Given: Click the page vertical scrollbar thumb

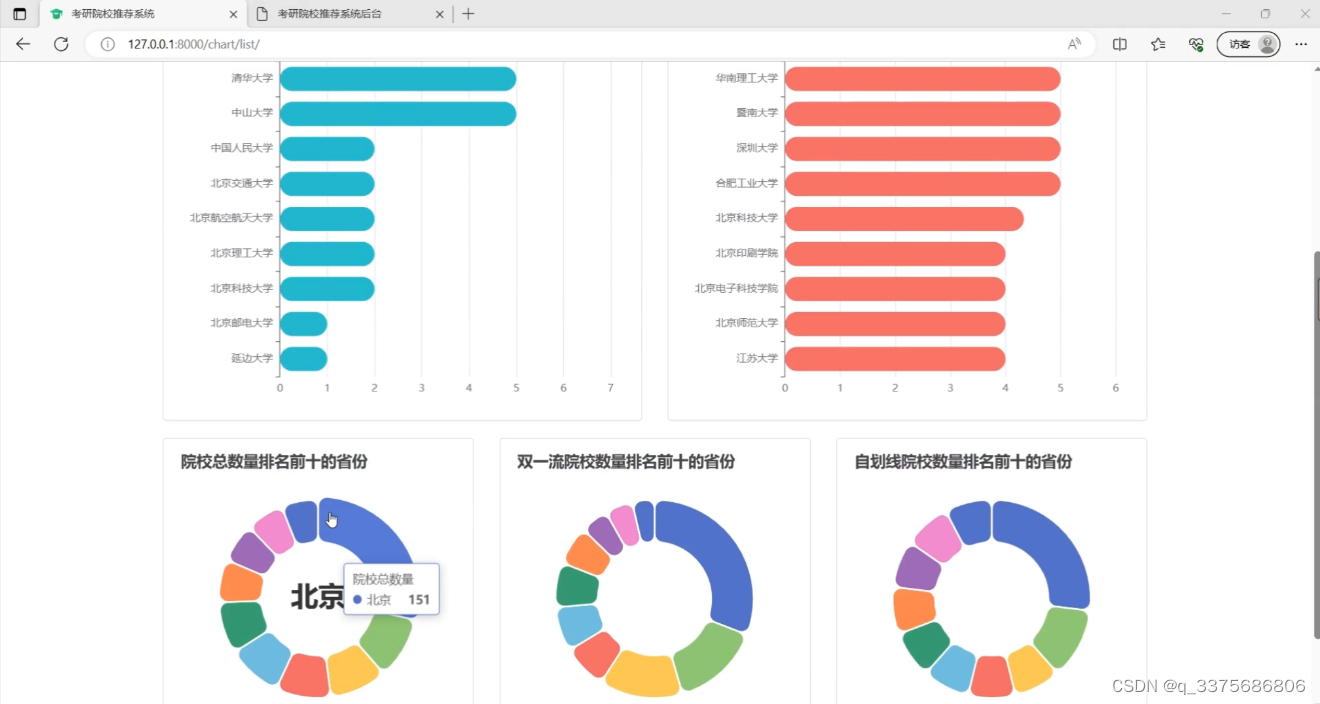Looking at the screenshot, I should coord(1315,445).
